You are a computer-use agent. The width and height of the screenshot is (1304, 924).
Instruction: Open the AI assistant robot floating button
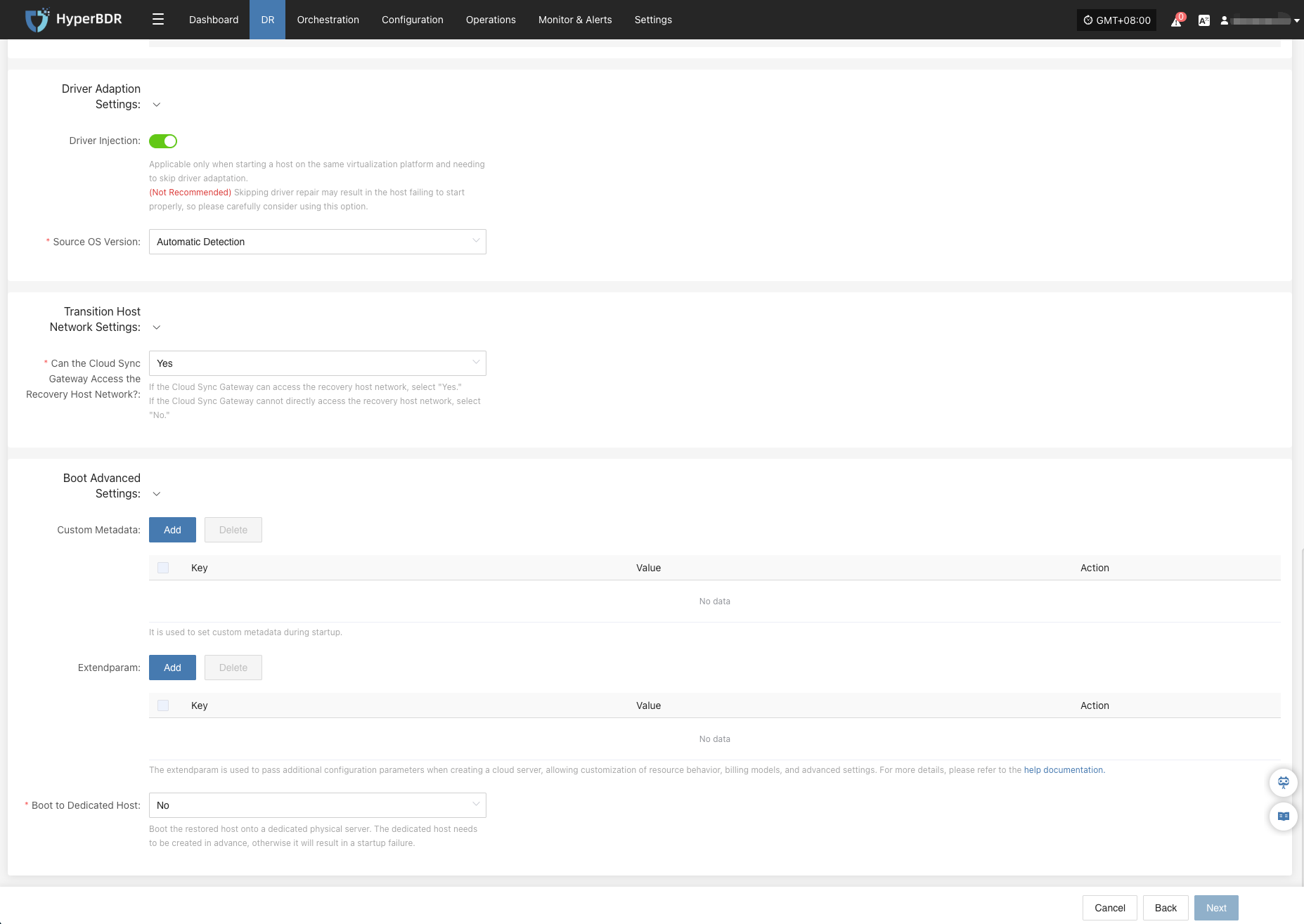1283,783
